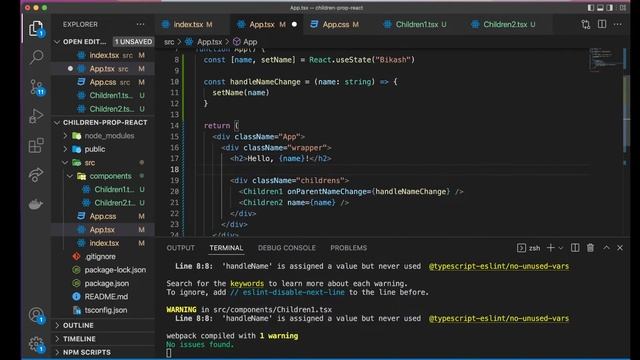
Task: Open the Docker view icon
Action: (36, 204)
